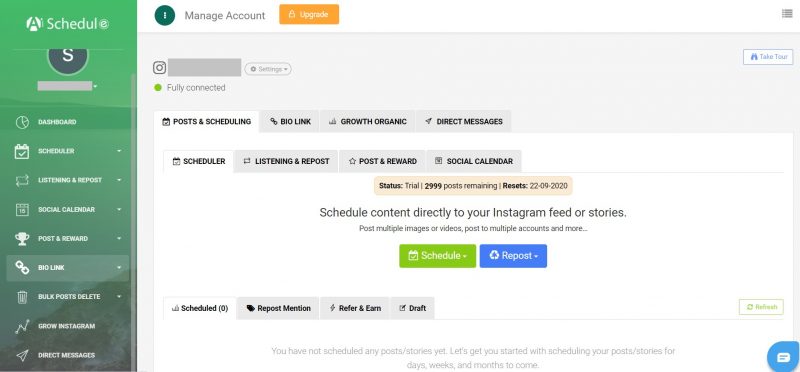Screen dimensions: 800x372
Task: Click the Instagram logo icon
Action: tap(160, 68)
